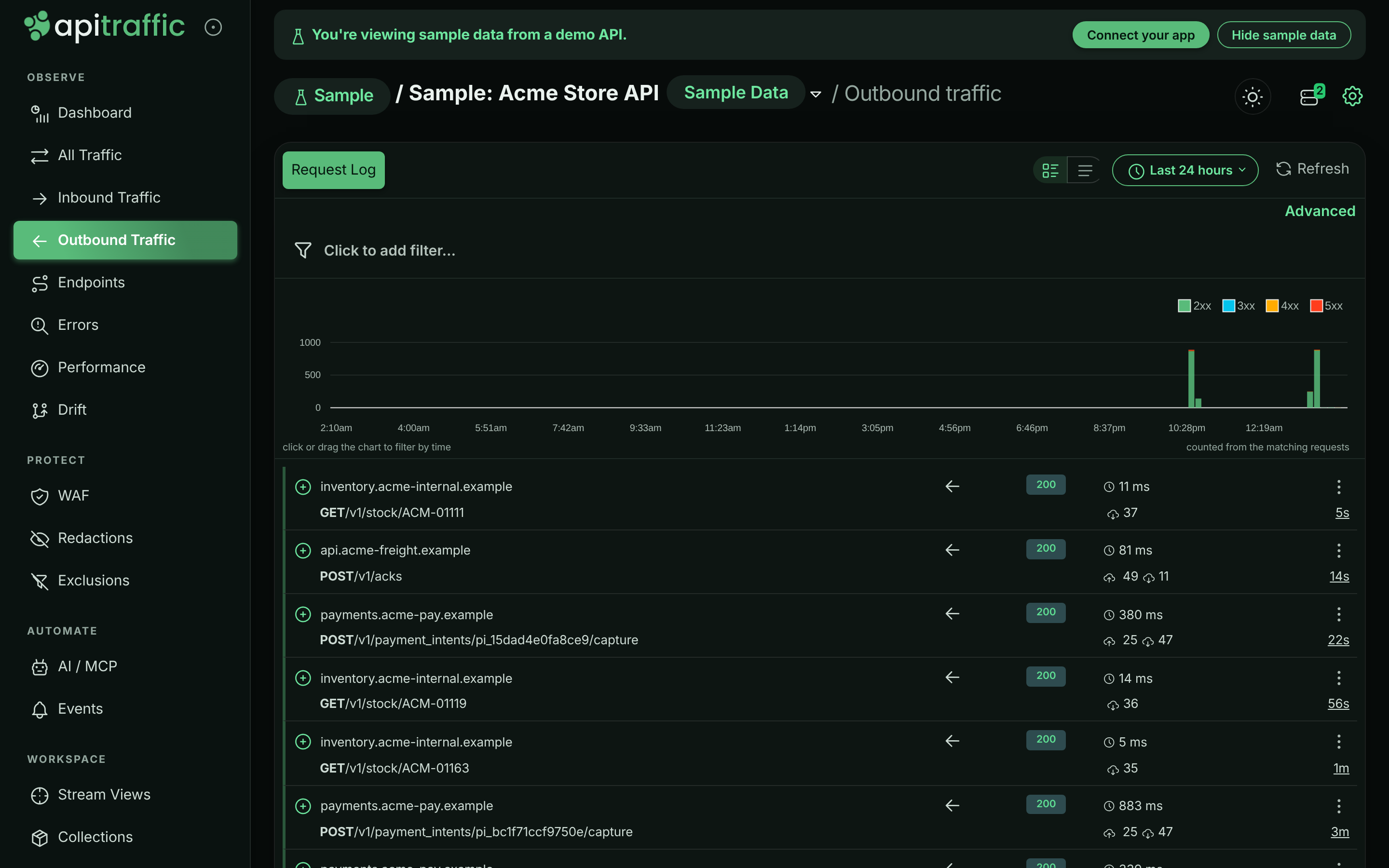Click the 10:28pm bar in the chart
The height and width of the screenshot is (868, 1389).
(1191, 379)
